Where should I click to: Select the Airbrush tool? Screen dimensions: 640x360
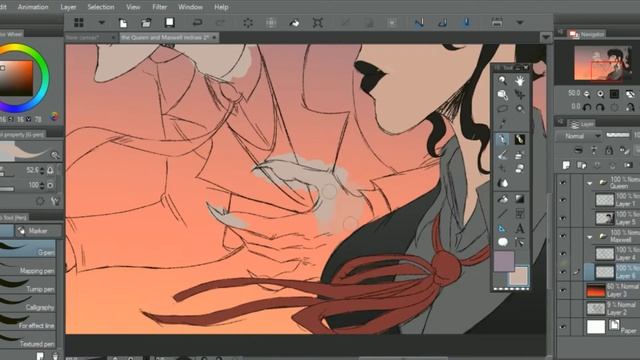click(520, 155)
